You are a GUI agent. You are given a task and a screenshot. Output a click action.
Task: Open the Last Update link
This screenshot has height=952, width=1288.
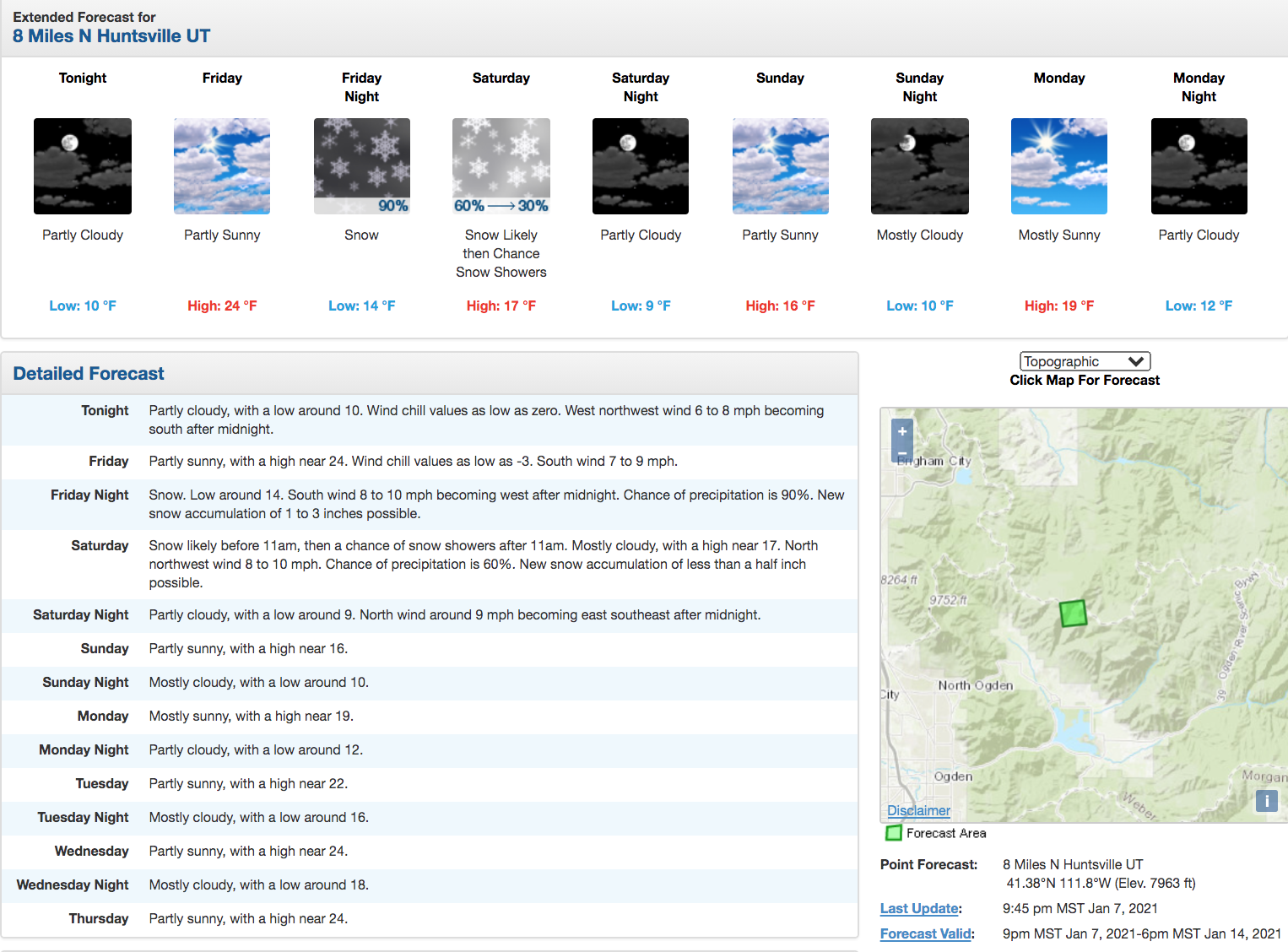click(x=919, y=908)
